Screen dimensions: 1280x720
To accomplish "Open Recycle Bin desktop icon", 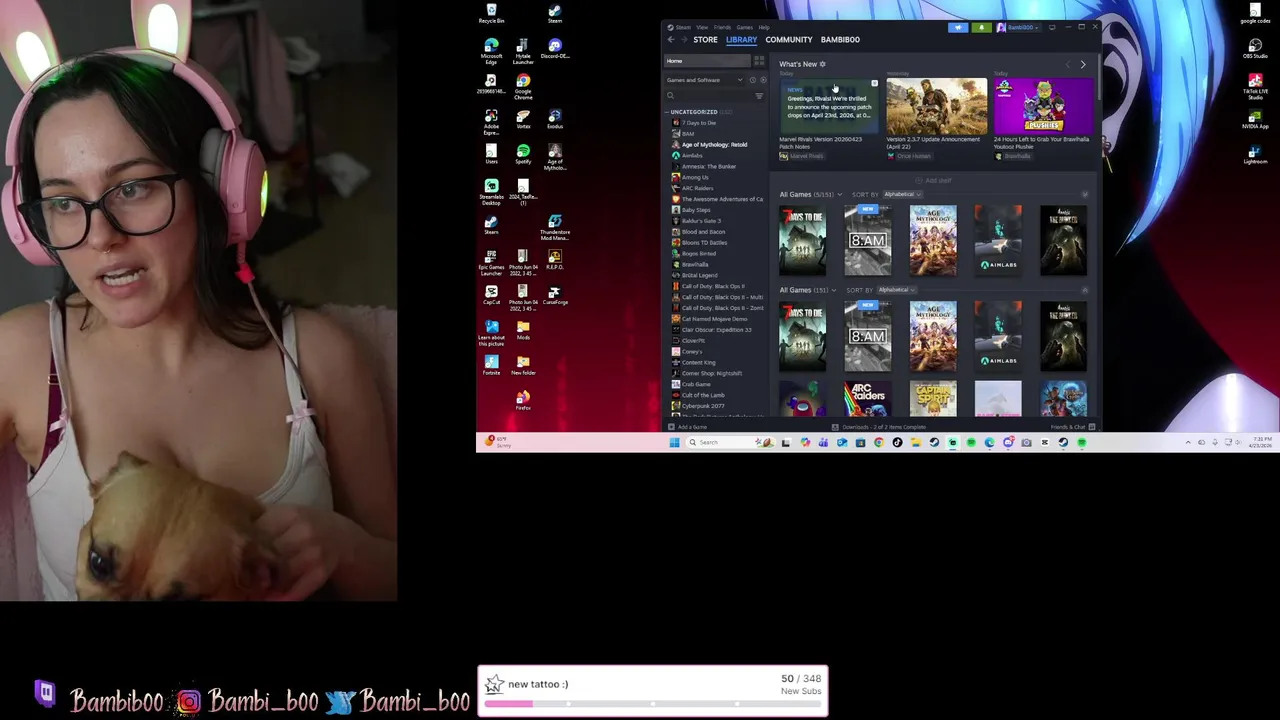I will [x=491, y=14].
